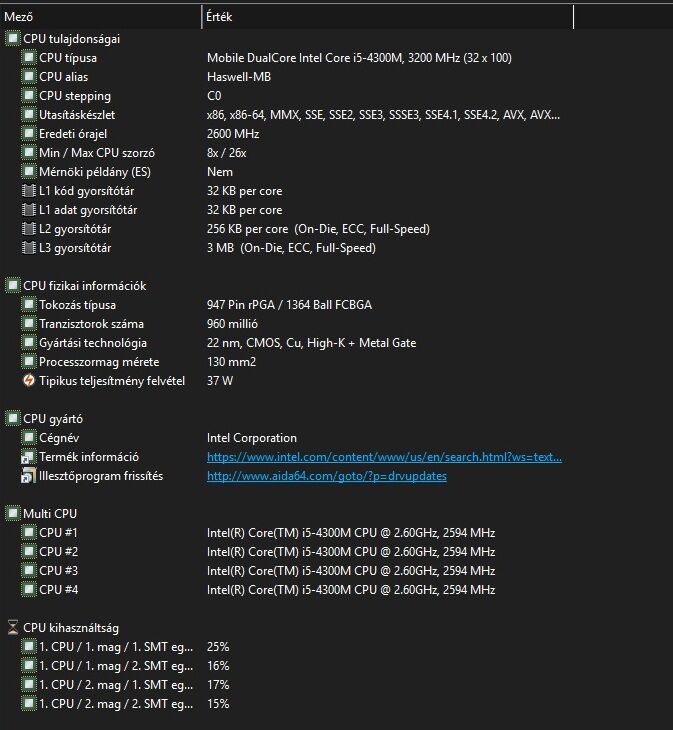This screenshot has height=730, width=673.
Task: Click the CPU típusa row icon
Action: 29,58
